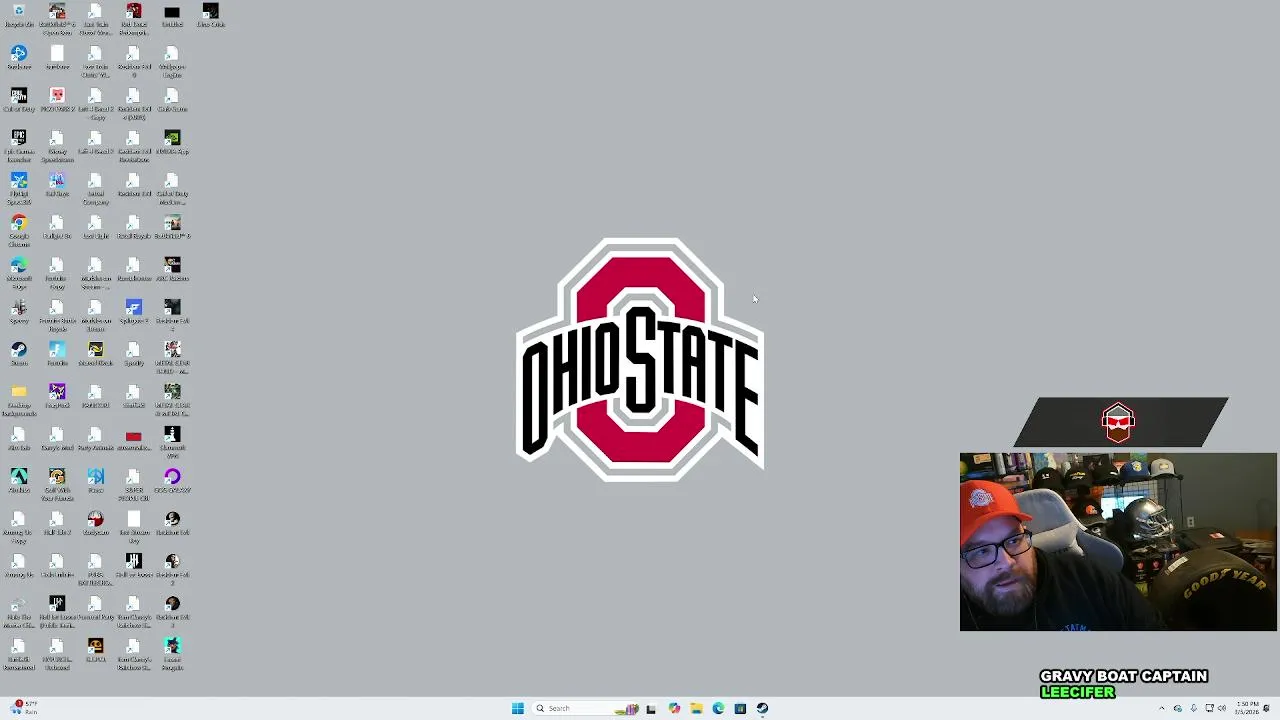Select the Call of Duty icon with the black logo
Screen dimensions: 1280x720
tap(19, 100)
